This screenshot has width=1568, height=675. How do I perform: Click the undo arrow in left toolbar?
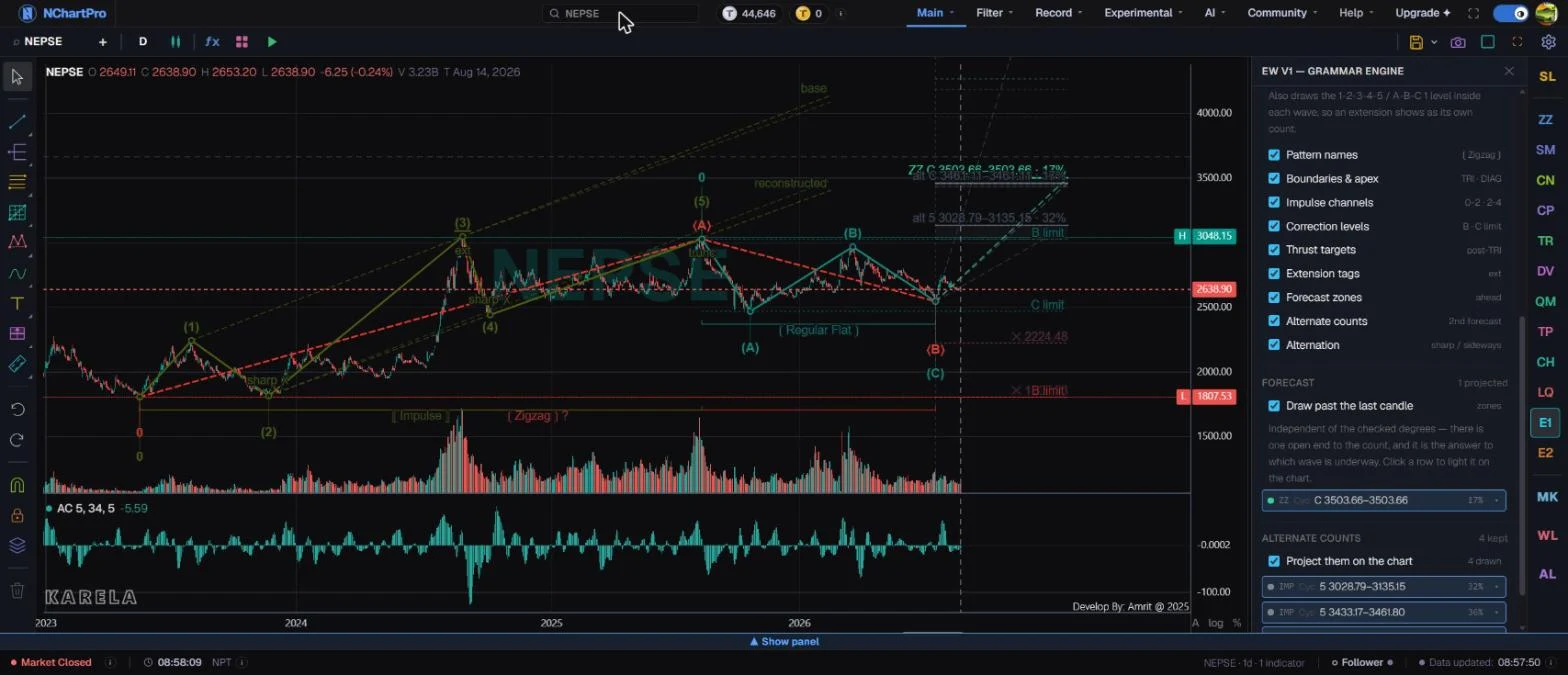17,409
